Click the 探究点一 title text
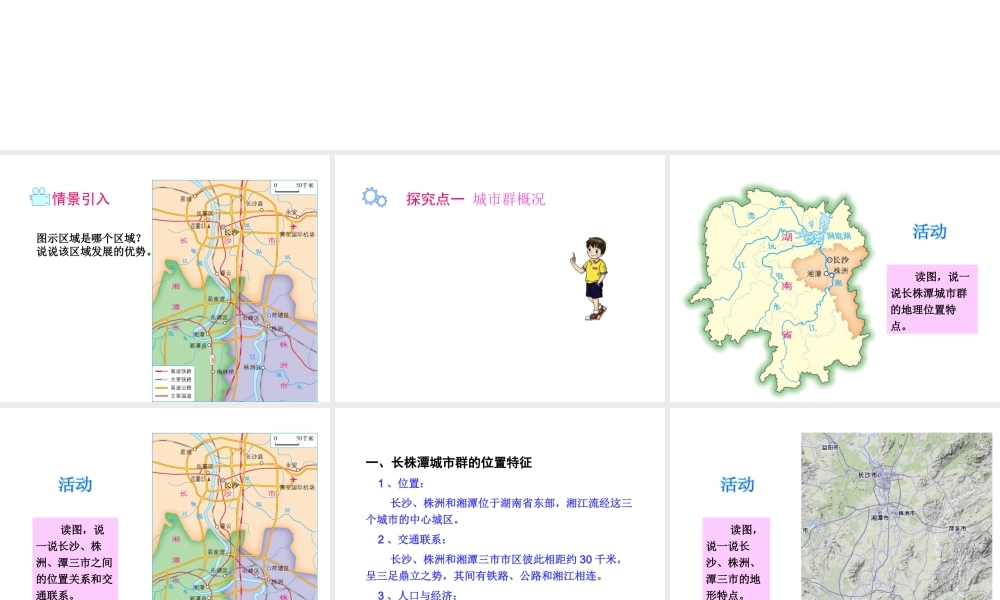The height and width of the screenshot is (600, 1000). (435, 199)
